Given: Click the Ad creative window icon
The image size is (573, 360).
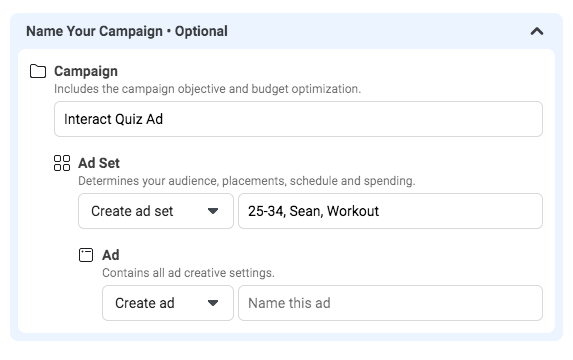Looking at the screenshot, I should click(86, 255).
